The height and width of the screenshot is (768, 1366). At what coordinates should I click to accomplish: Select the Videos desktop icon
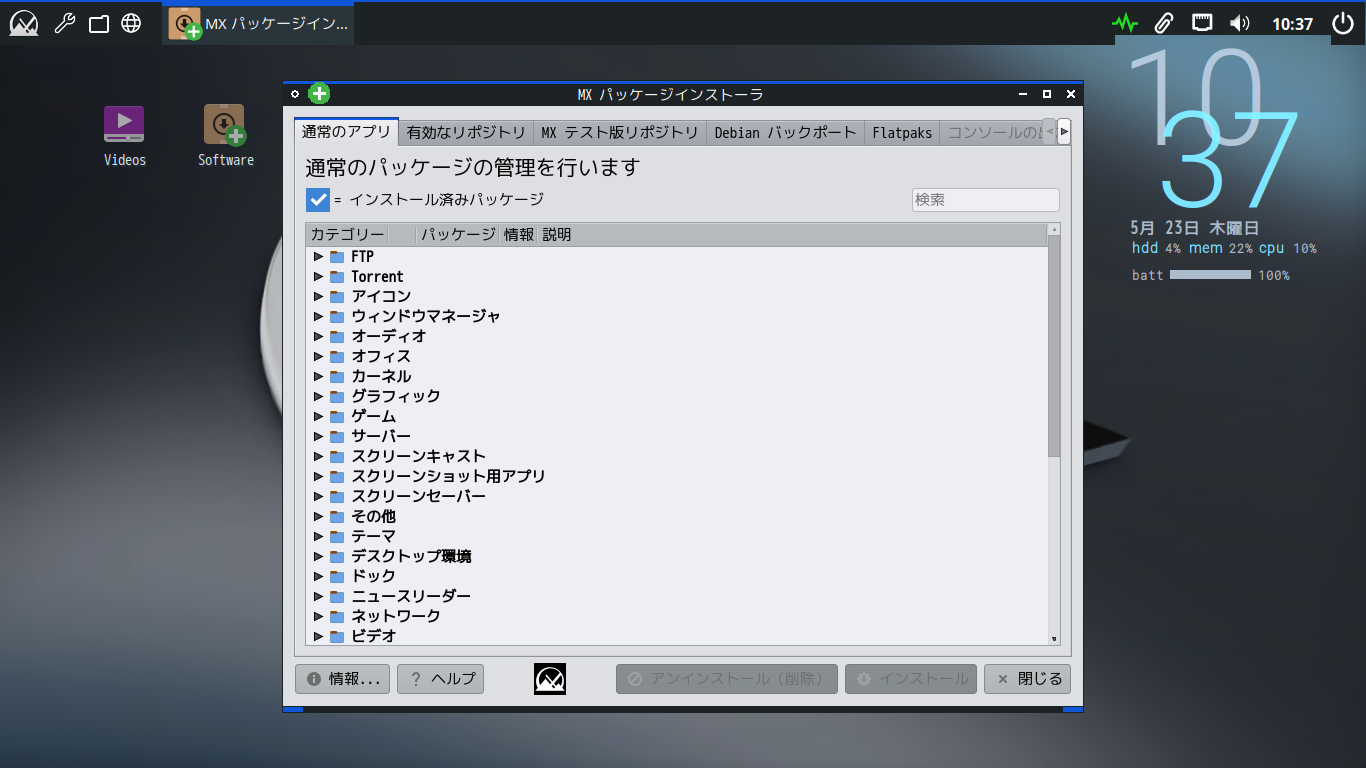click(x=124, y=136)
